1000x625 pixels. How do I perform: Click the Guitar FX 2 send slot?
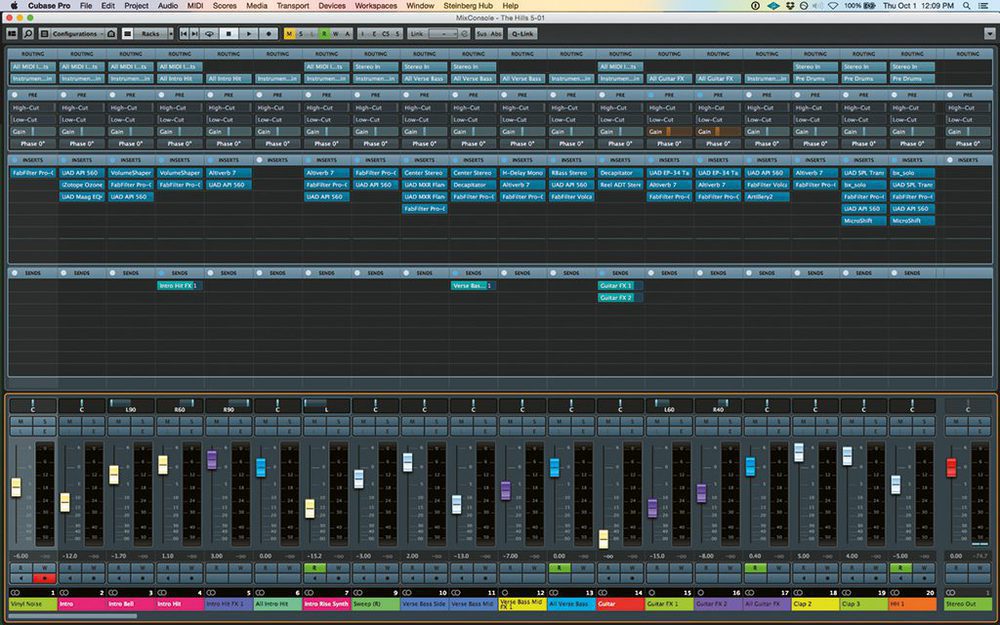tap(620, 298)
